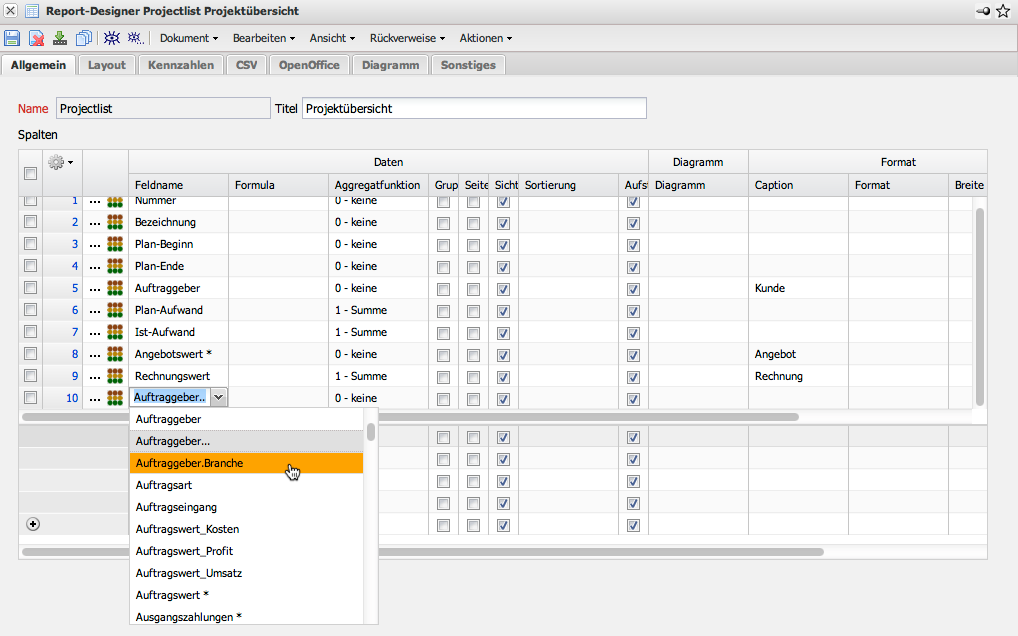Click the blue floppy disk save icon
1018x636 pixels.
point(12,38)
